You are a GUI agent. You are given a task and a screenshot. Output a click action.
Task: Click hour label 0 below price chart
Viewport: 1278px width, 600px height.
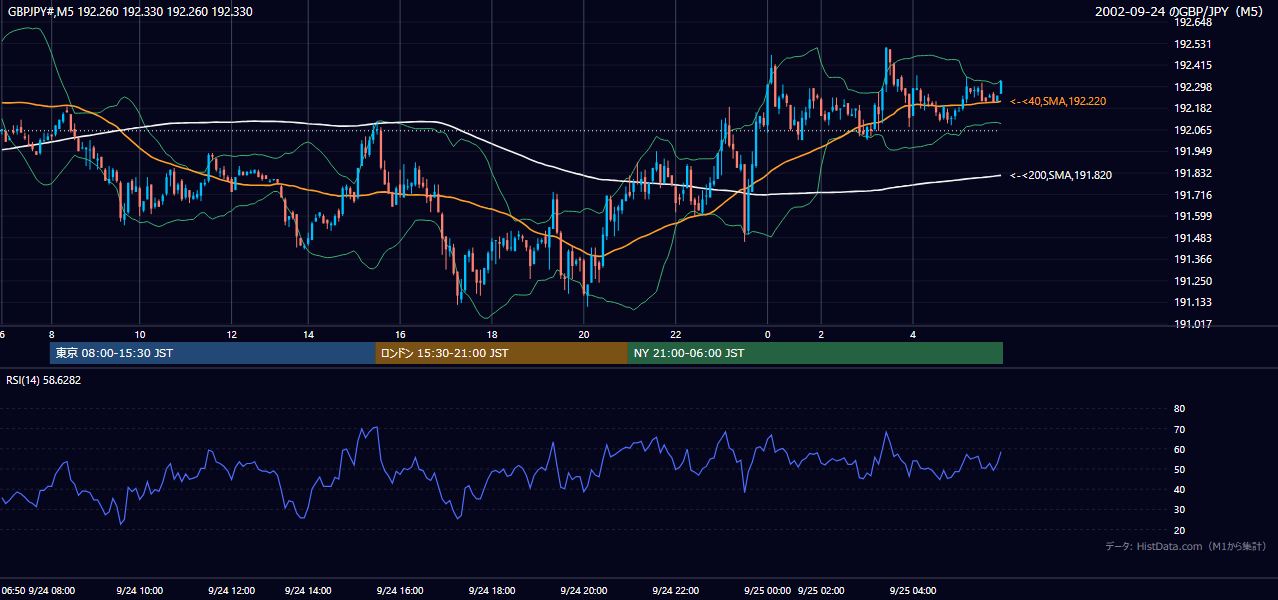[768, 334]
